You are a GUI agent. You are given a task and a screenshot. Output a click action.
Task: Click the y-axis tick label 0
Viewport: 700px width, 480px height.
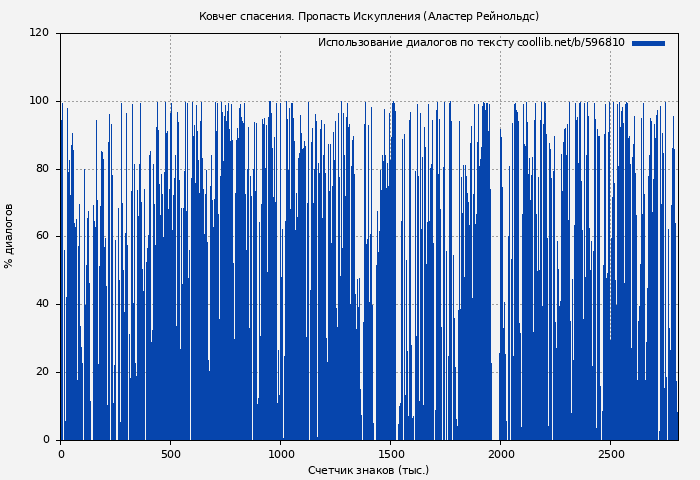pyautogui.click(x=46, y=440)
